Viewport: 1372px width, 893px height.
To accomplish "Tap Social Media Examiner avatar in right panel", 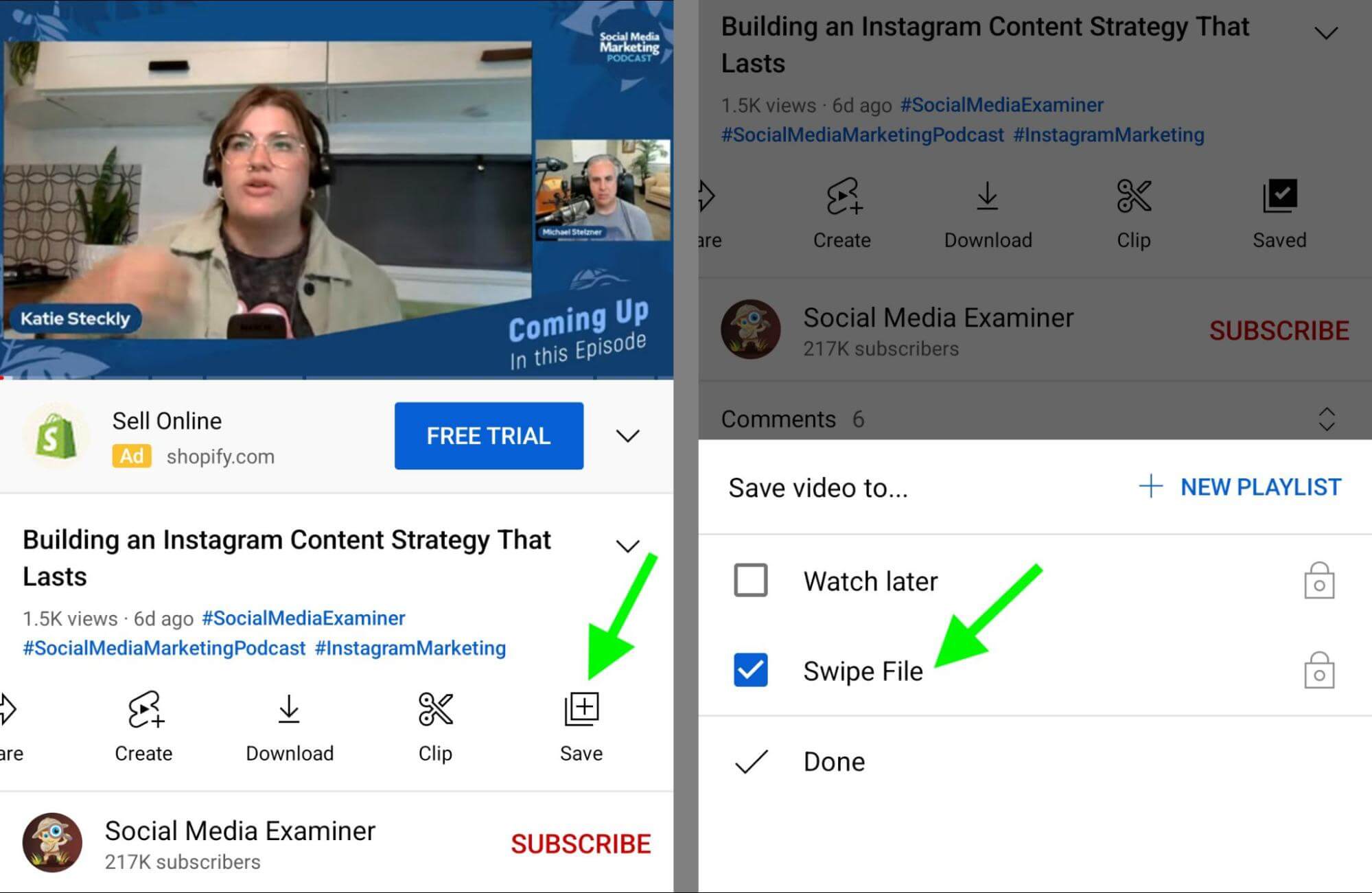I will (x=751, y=329).
